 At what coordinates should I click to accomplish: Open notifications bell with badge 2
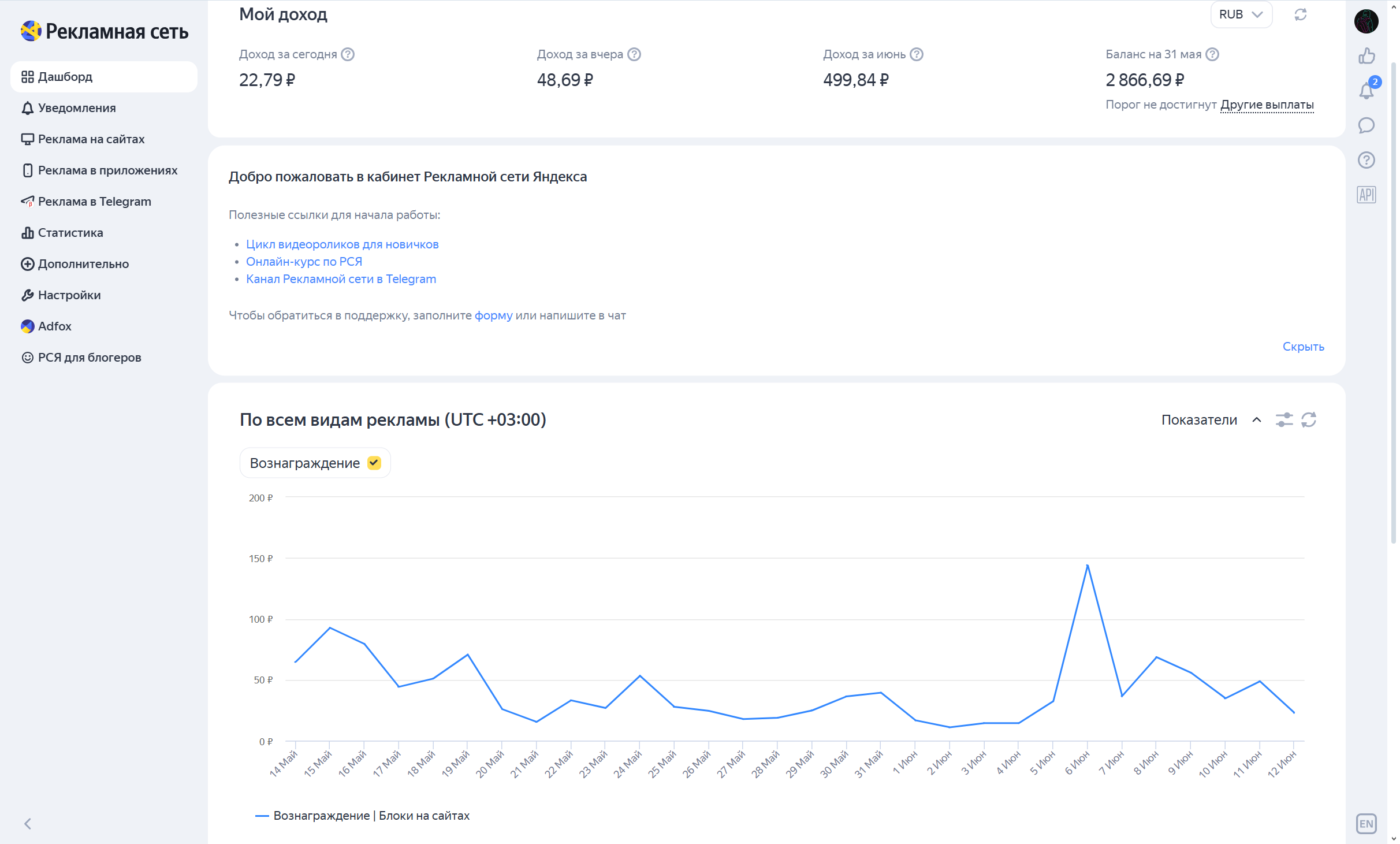pyautogui.click(x=1367, y=90)
